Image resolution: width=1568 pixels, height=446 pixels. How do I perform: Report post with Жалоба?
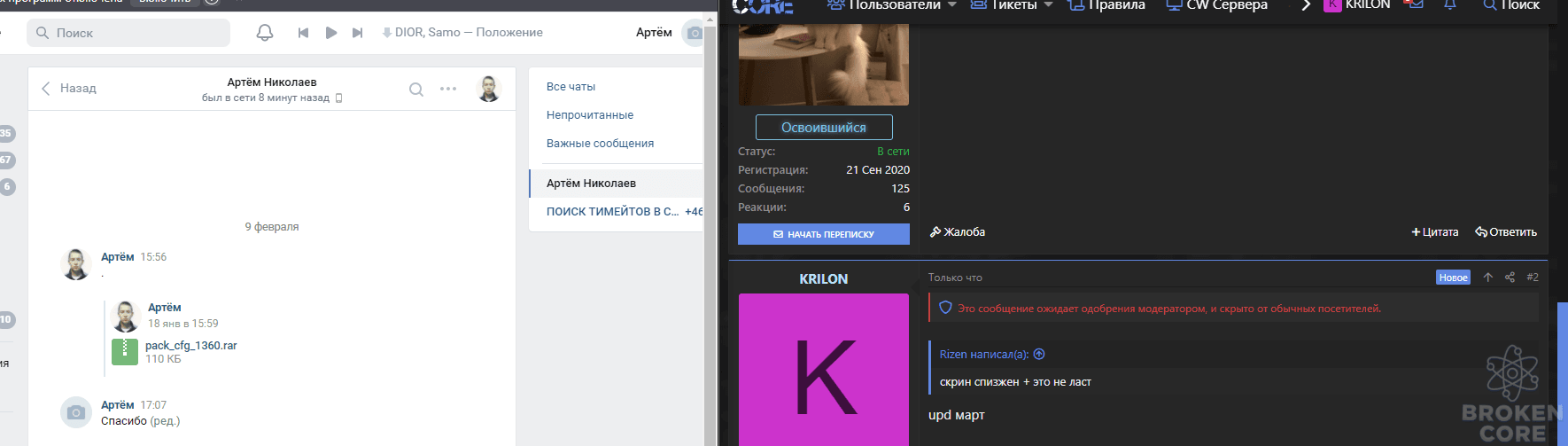click(958, 232)
